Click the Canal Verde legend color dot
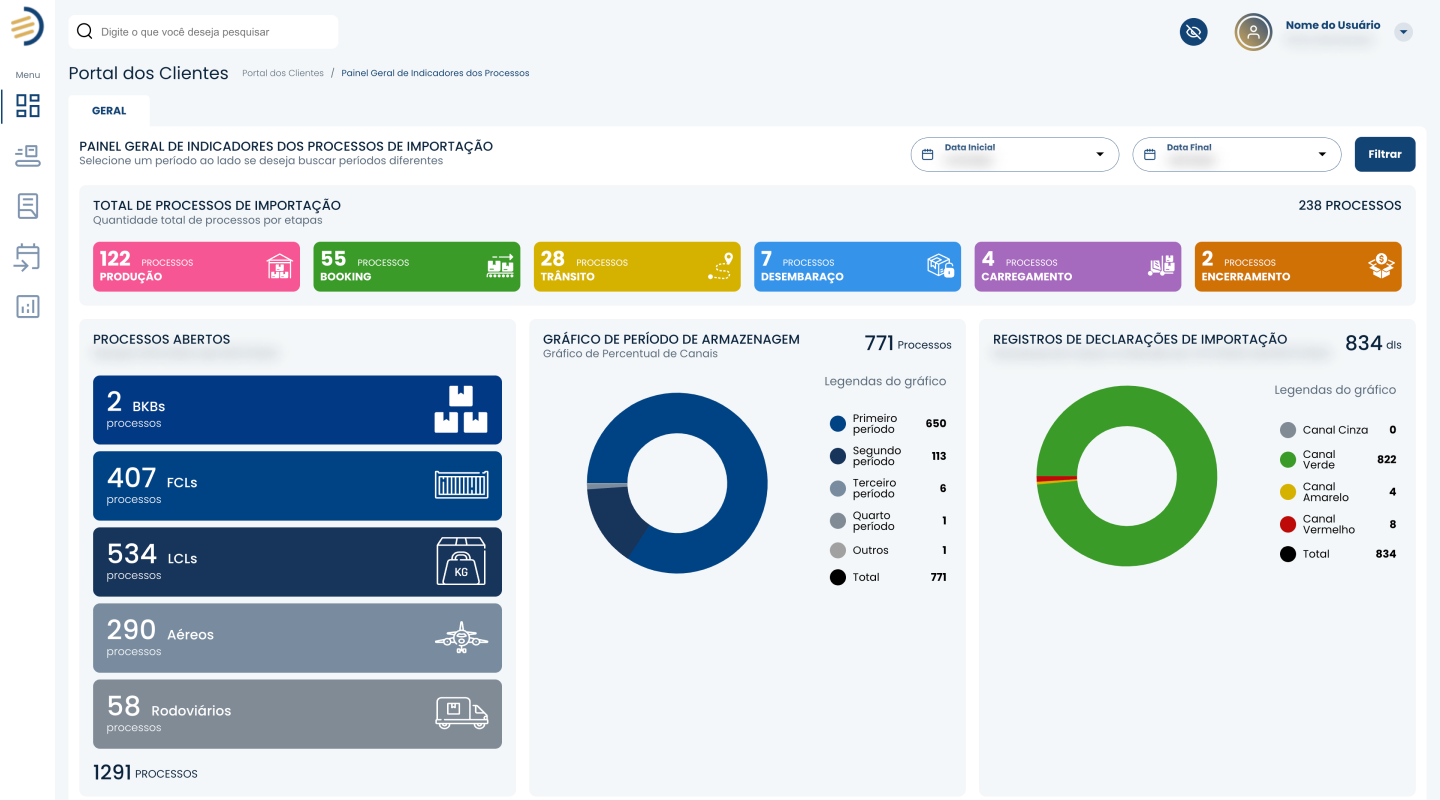This screenshot has height=800, width=1440. pyautogui.click(x=1288, y=460)
